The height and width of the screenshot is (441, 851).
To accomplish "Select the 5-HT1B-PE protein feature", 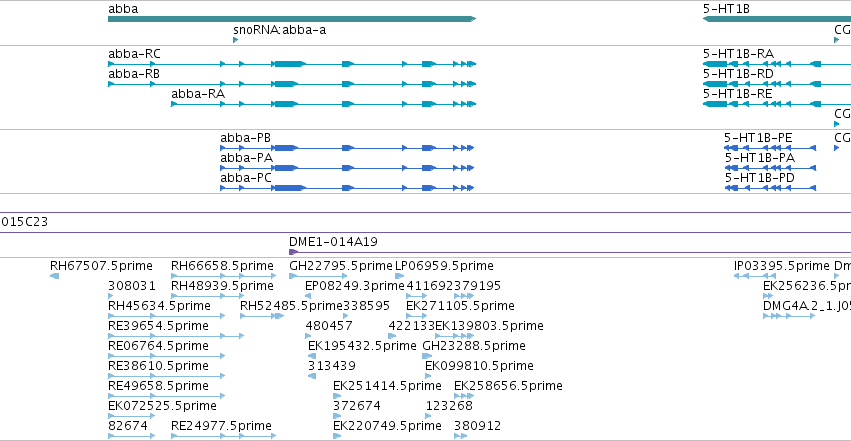I will (x=770, y=148).
